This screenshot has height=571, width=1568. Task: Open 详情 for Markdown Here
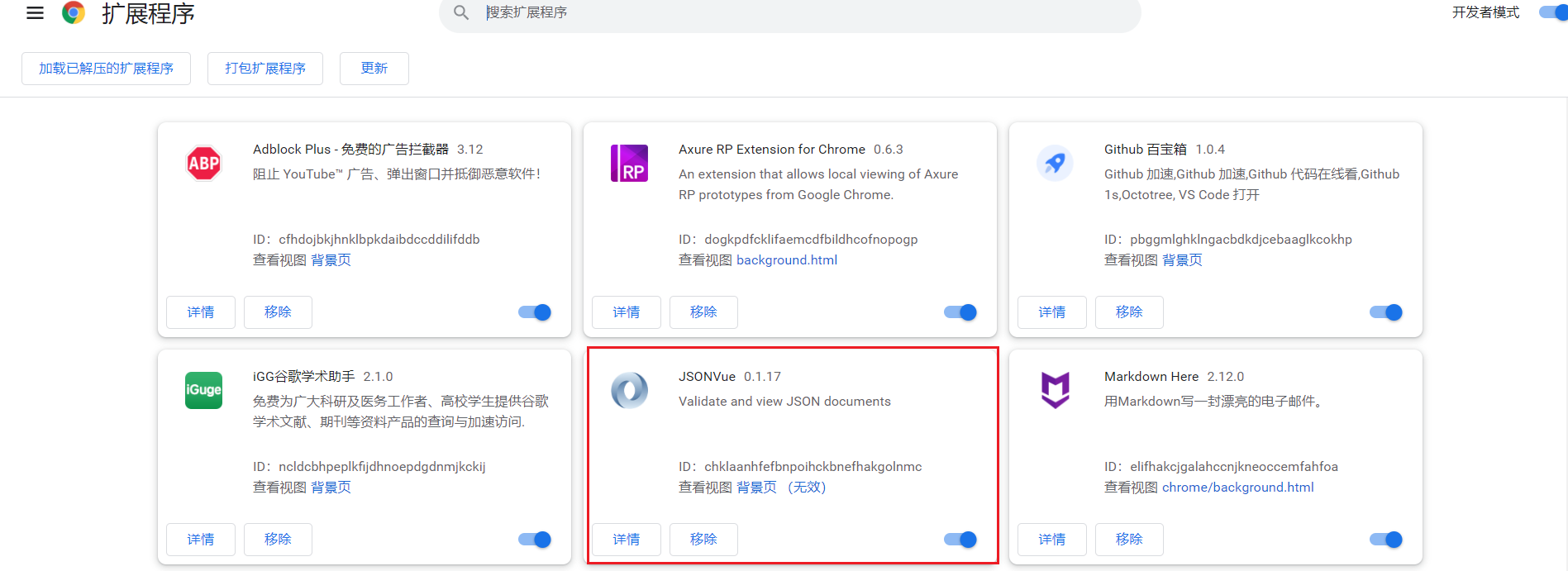tap(1052, 540)
